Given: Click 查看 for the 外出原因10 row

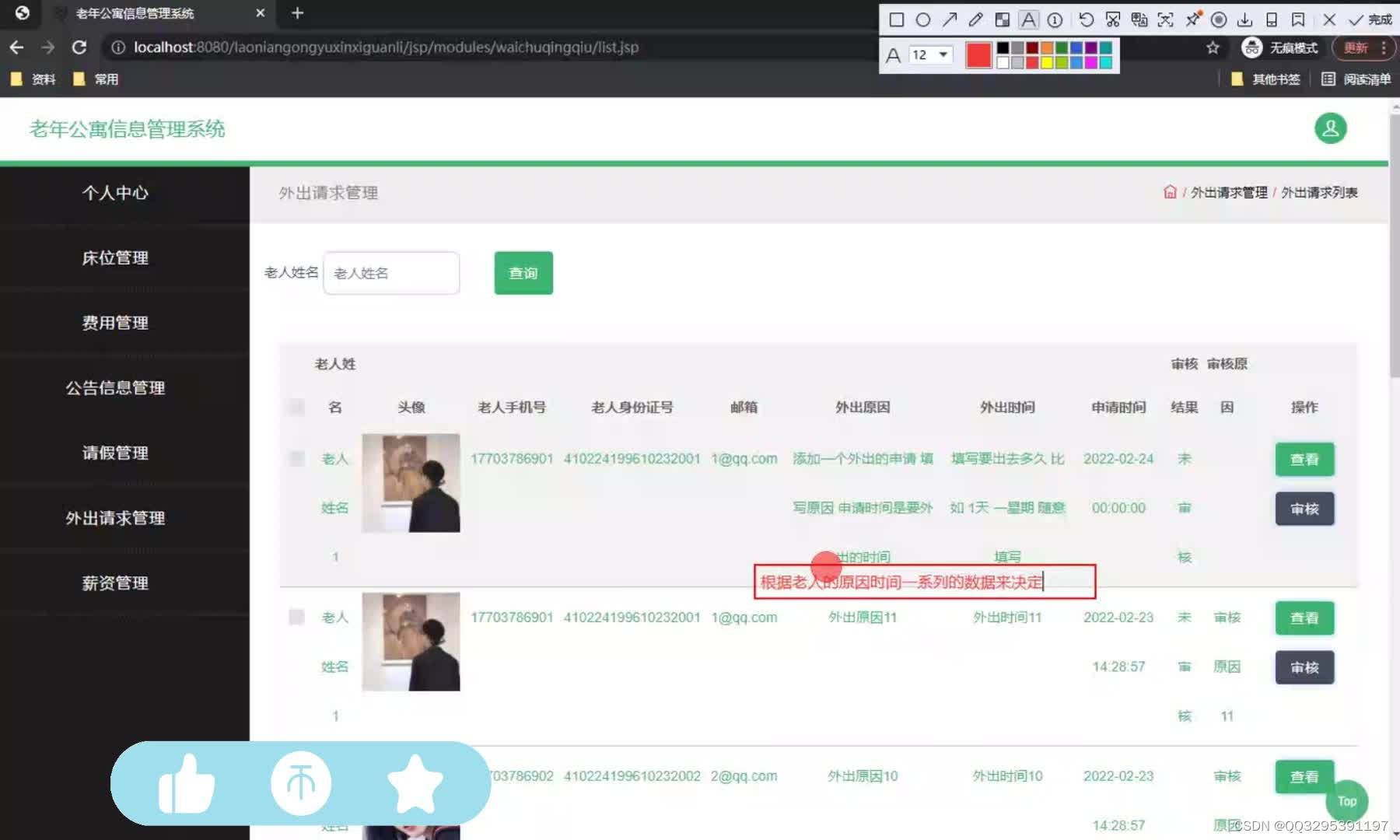Looking at the screenshot, I should click(x=1304, y=777).
